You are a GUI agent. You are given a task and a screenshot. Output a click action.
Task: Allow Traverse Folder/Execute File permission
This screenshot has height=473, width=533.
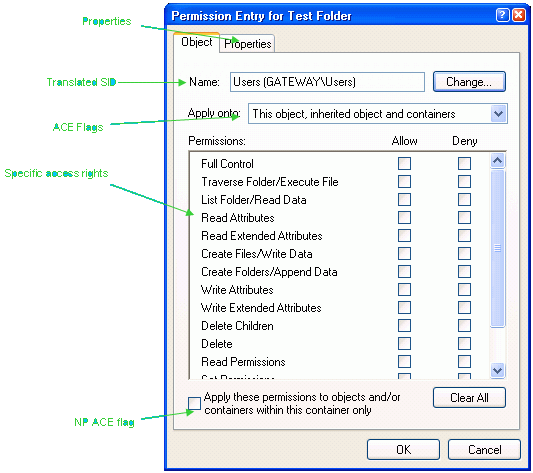[x=404, y=181]
